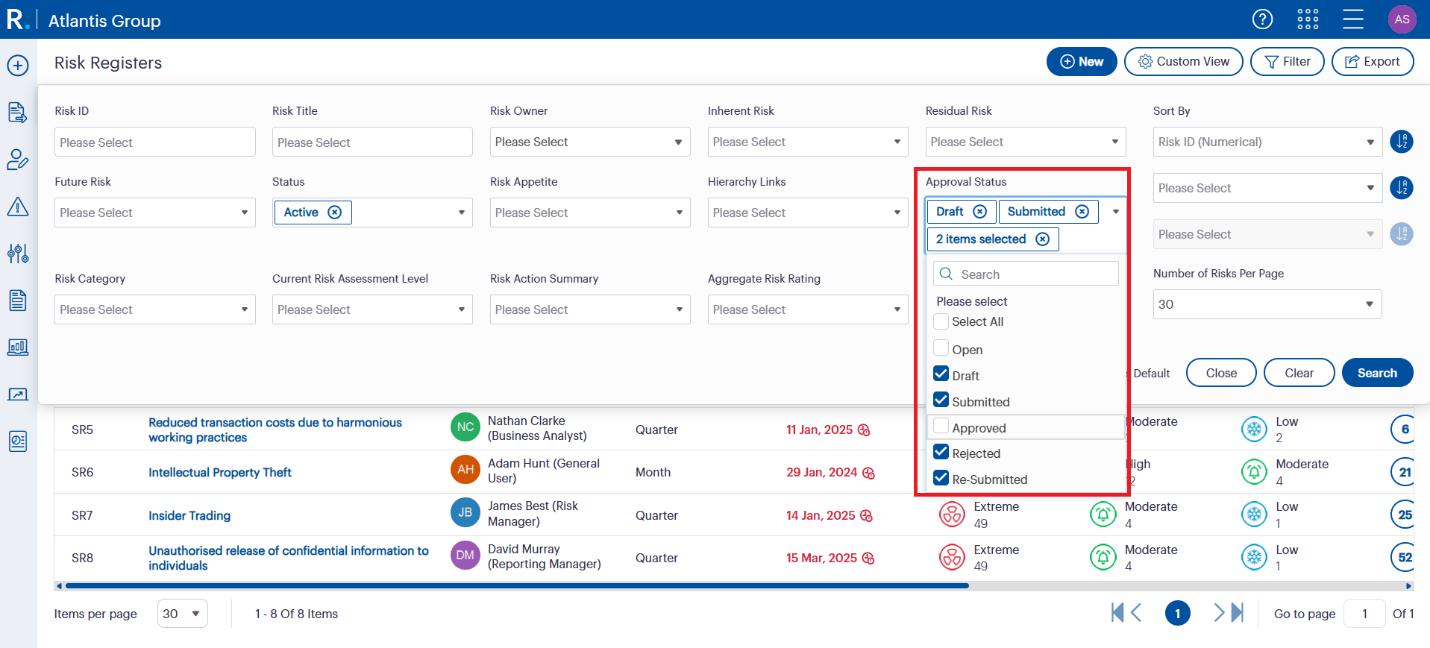Open the Sort By Risk ID dropdown
Screen dimensions: 1430x648
pos(1267,142)
